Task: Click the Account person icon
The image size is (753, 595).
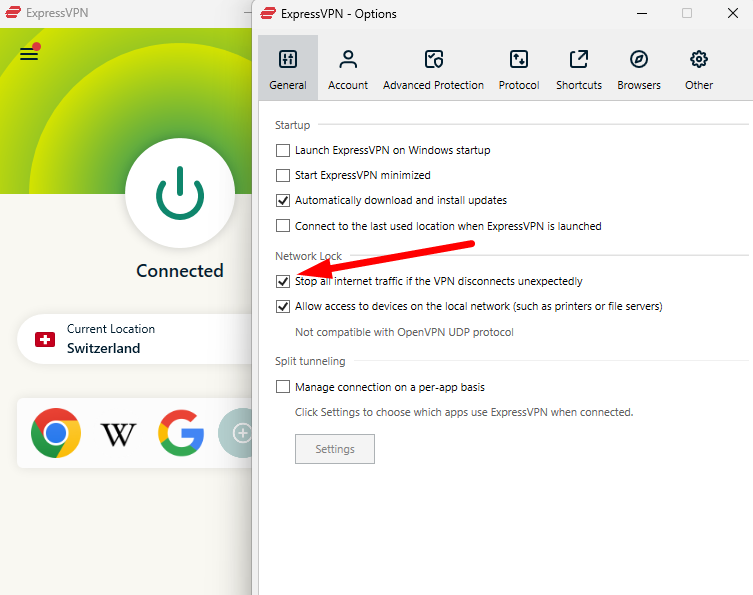Action: click(348, 59)
